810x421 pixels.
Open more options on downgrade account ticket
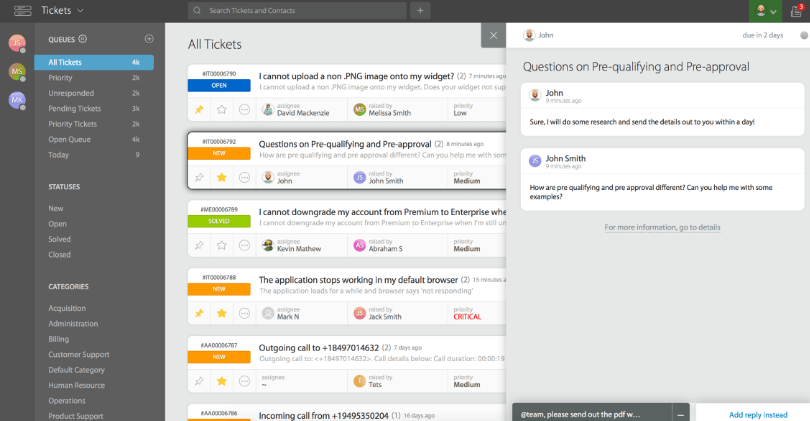(x=244, y=245)
